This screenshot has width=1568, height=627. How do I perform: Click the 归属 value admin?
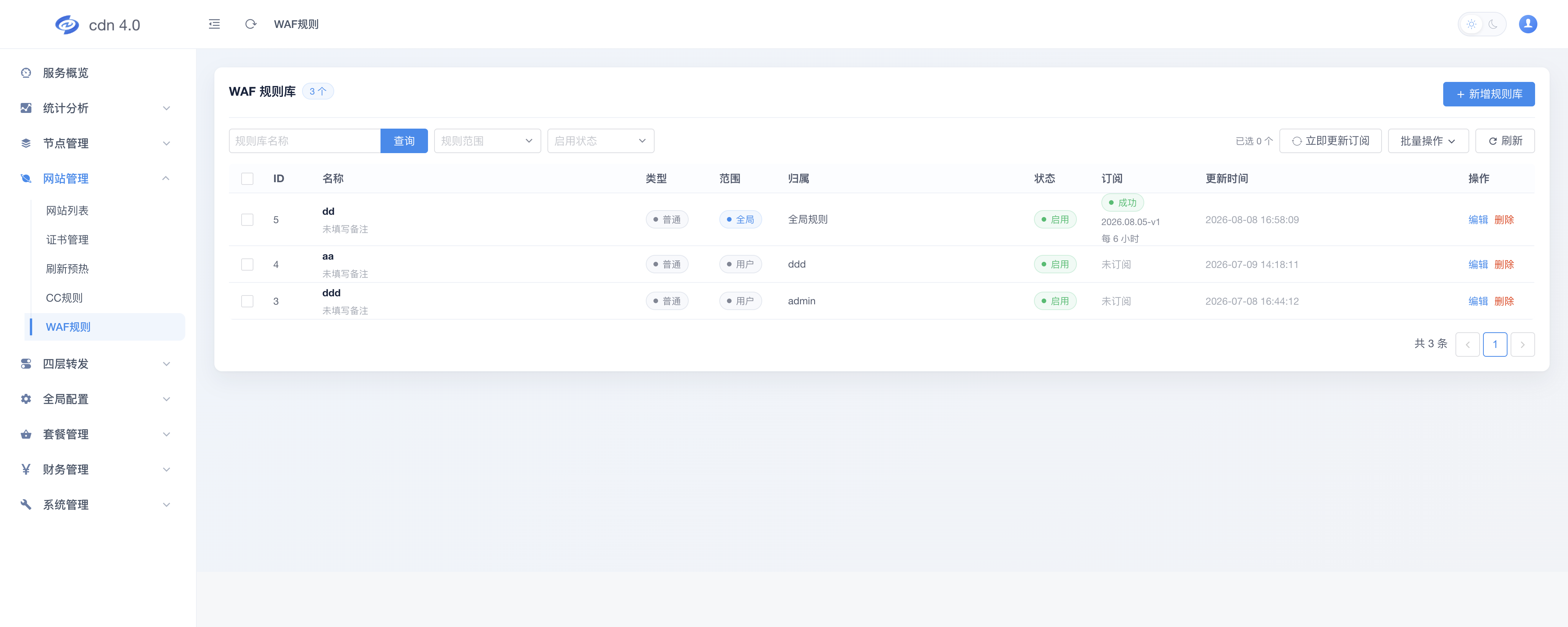pyautogui.click(x=802, y=301)
